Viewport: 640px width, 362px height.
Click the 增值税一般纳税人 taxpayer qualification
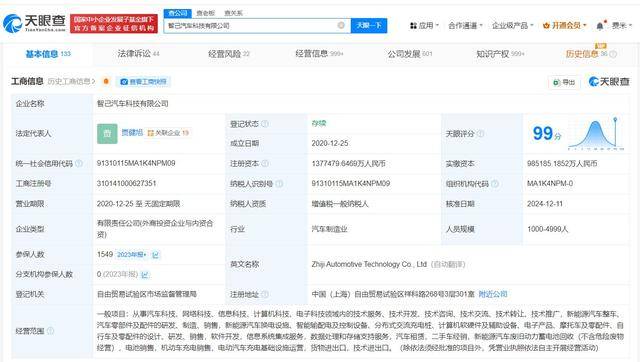(340, 204)
